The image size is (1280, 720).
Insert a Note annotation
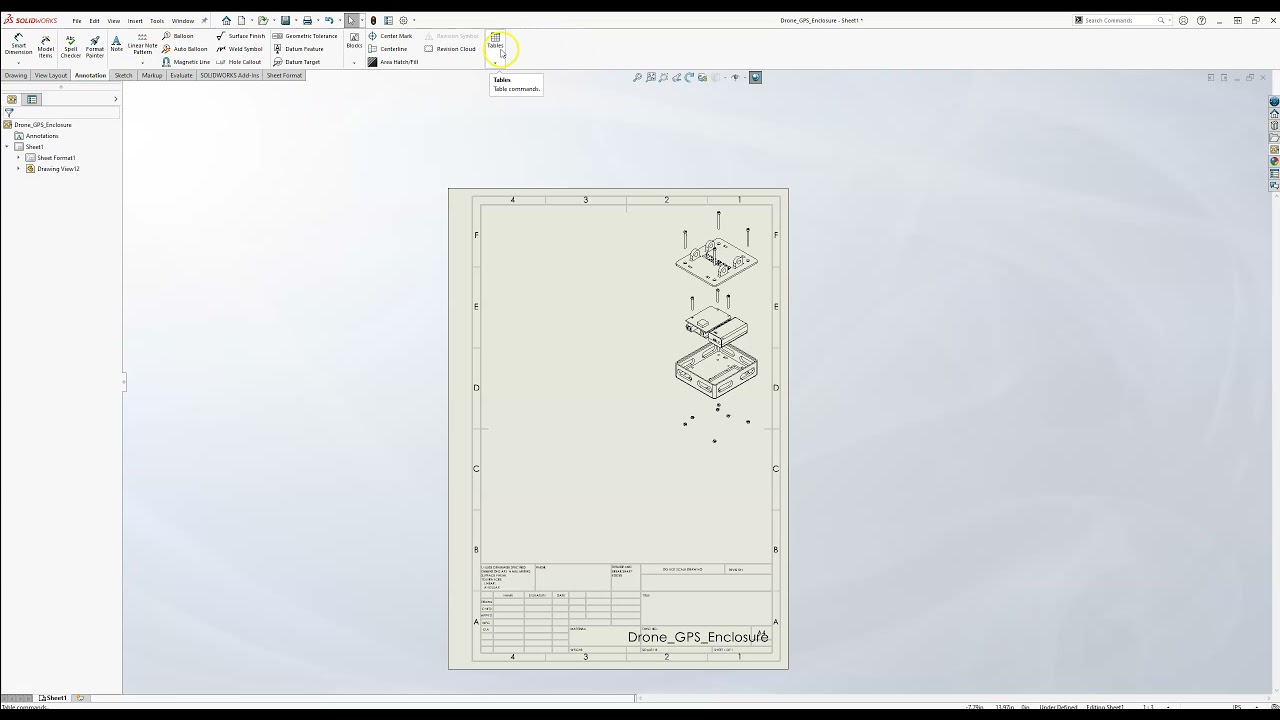tap(116, 43)
